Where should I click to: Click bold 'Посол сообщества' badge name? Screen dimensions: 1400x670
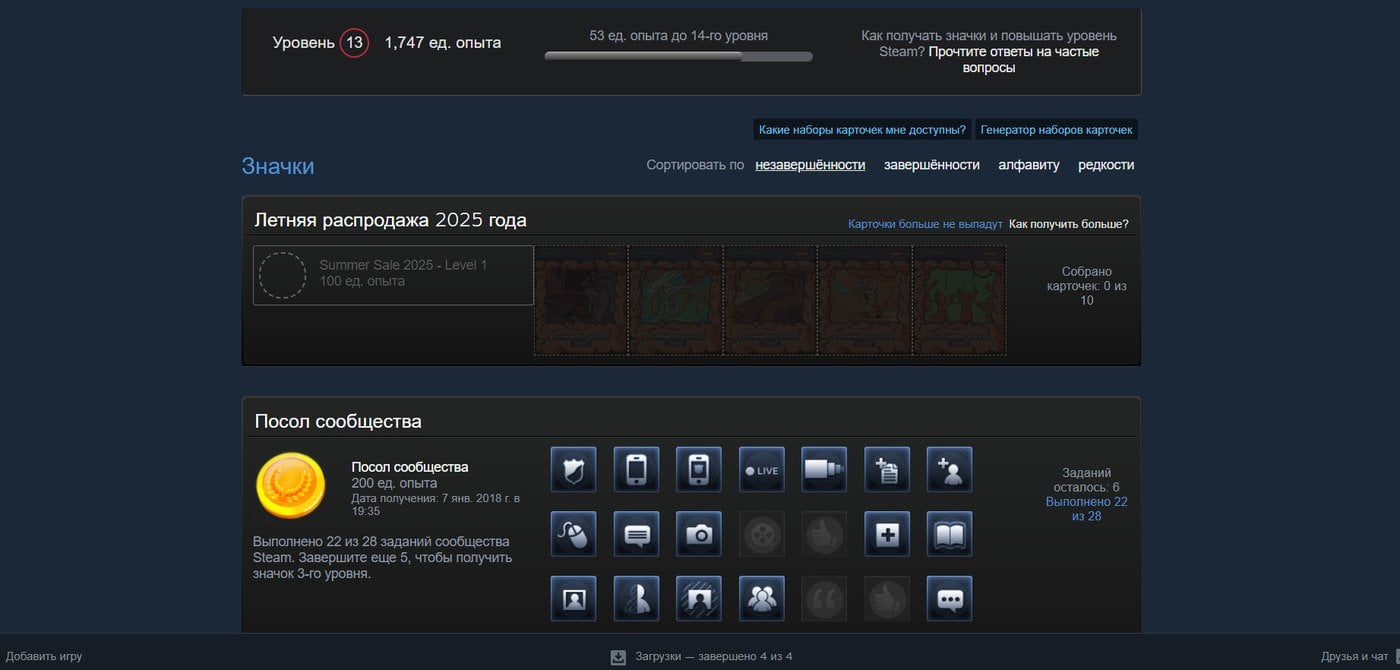(410, 467)
